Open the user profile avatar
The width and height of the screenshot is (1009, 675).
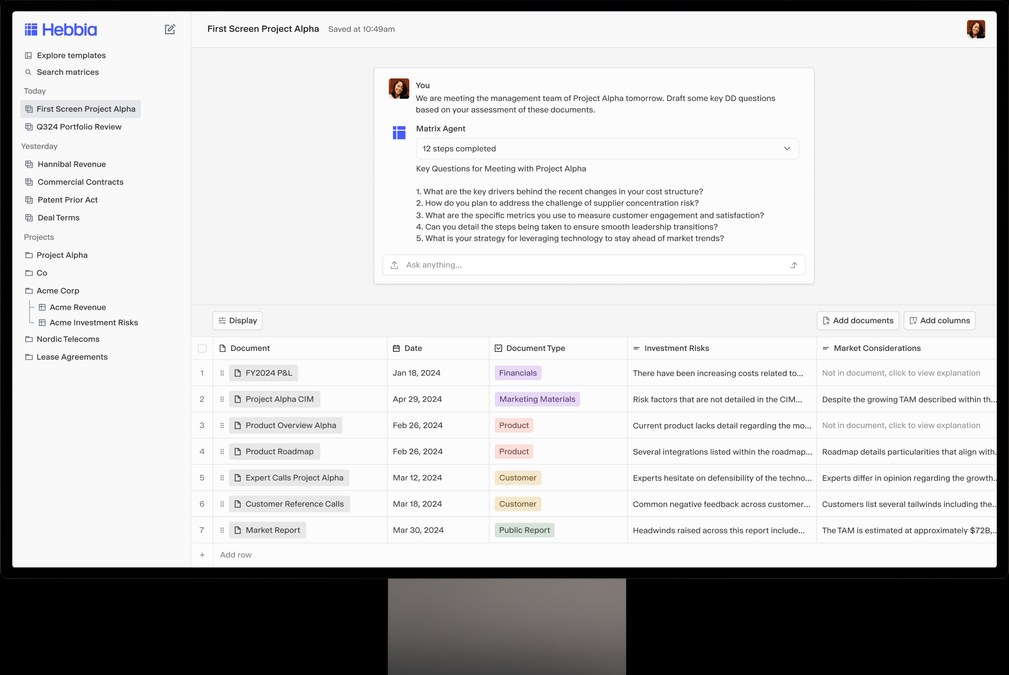tap(976, 29)
